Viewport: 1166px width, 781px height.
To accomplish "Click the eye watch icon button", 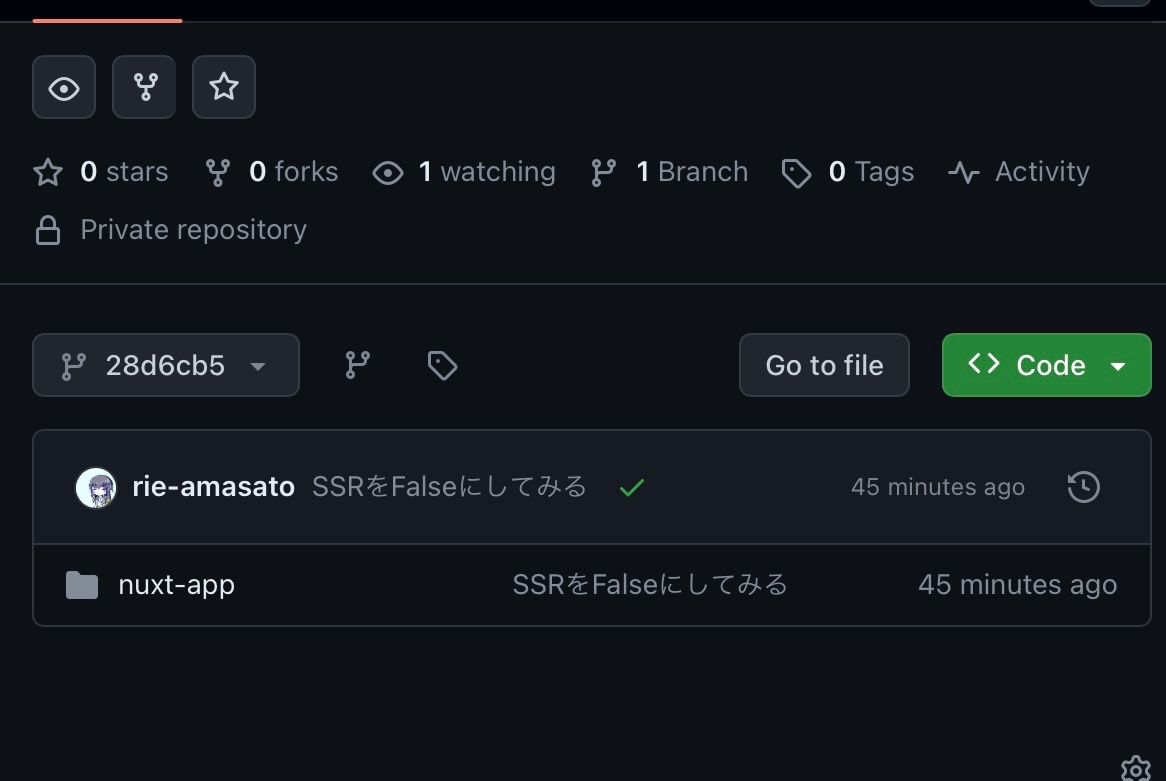I will pos(64,88).
